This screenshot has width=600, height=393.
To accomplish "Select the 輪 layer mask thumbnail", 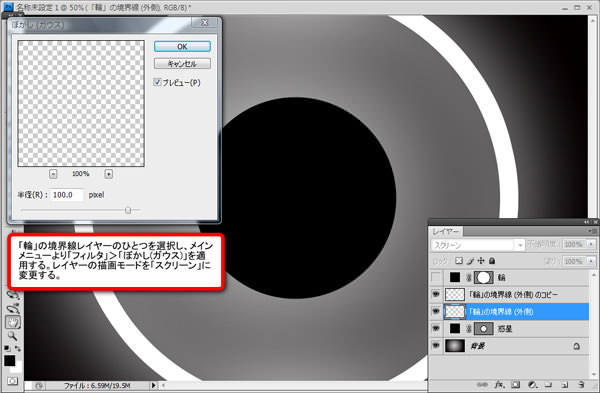I will [483, 277].
